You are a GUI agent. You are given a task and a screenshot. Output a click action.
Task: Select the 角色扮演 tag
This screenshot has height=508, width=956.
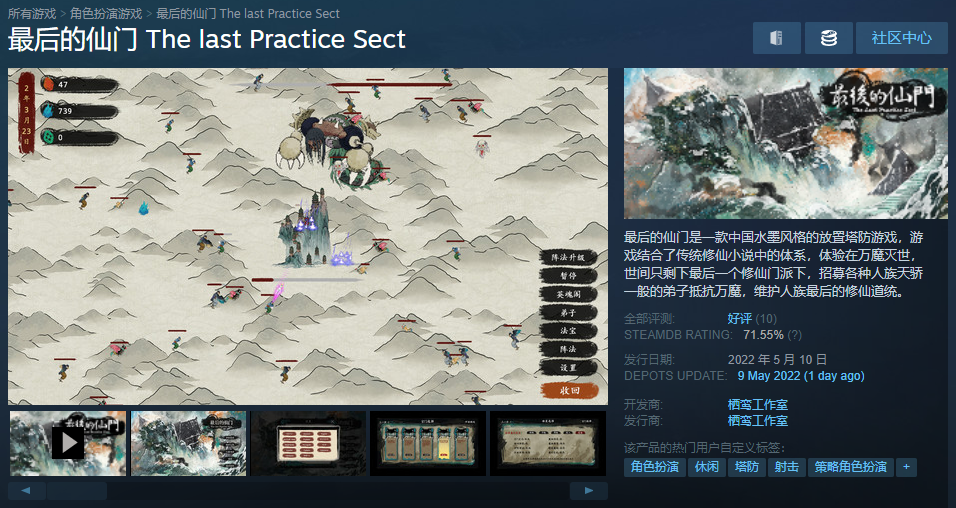pyautogui.click(x=655, y=467)
